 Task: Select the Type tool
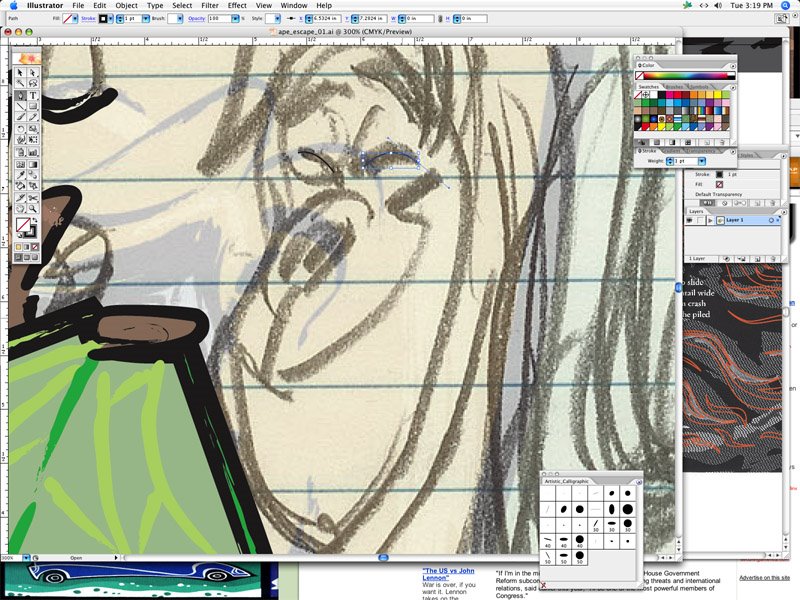(x=33, y=95)
